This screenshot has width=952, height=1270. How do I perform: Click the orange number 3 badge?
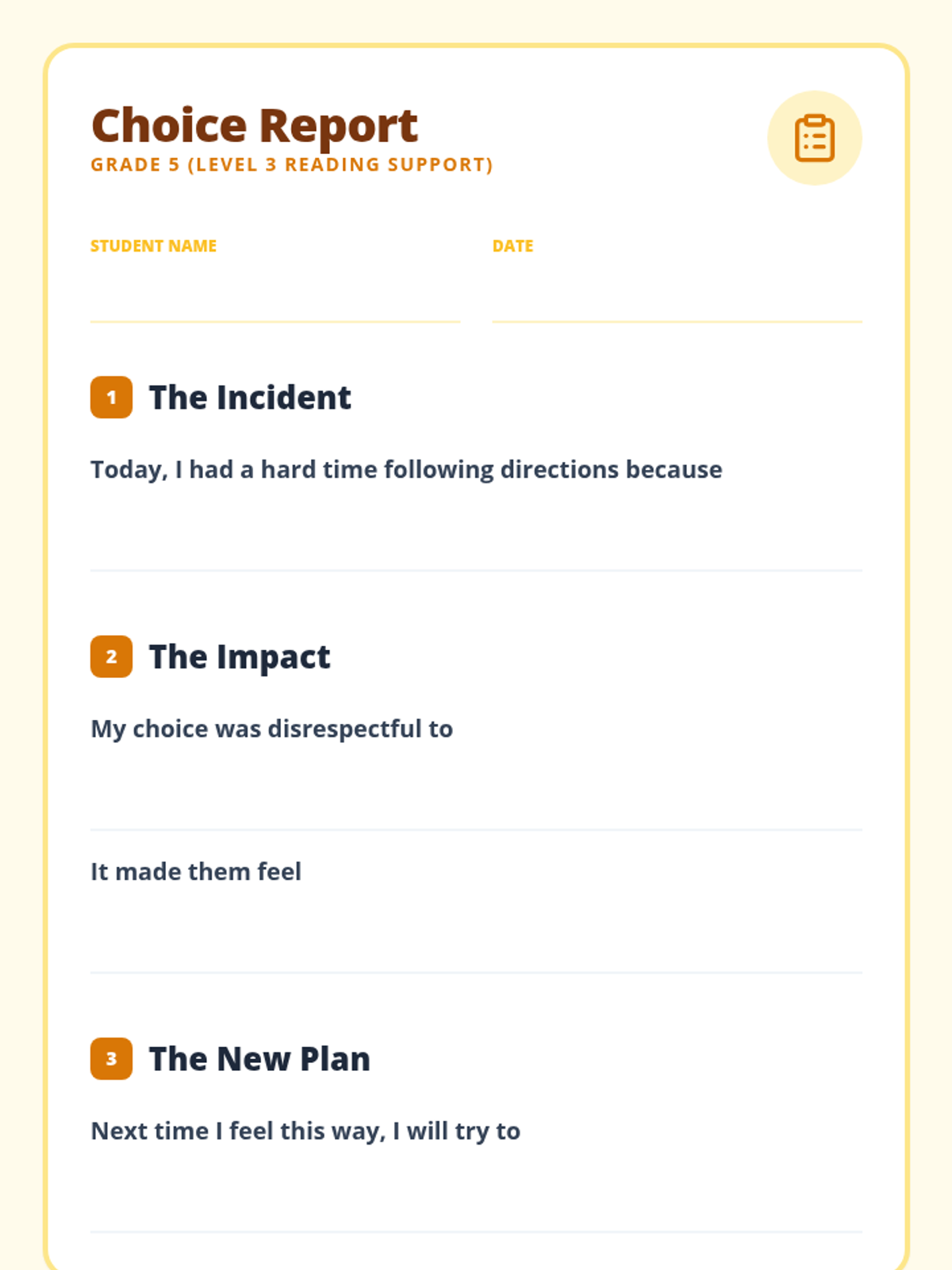coord(111,1059)
